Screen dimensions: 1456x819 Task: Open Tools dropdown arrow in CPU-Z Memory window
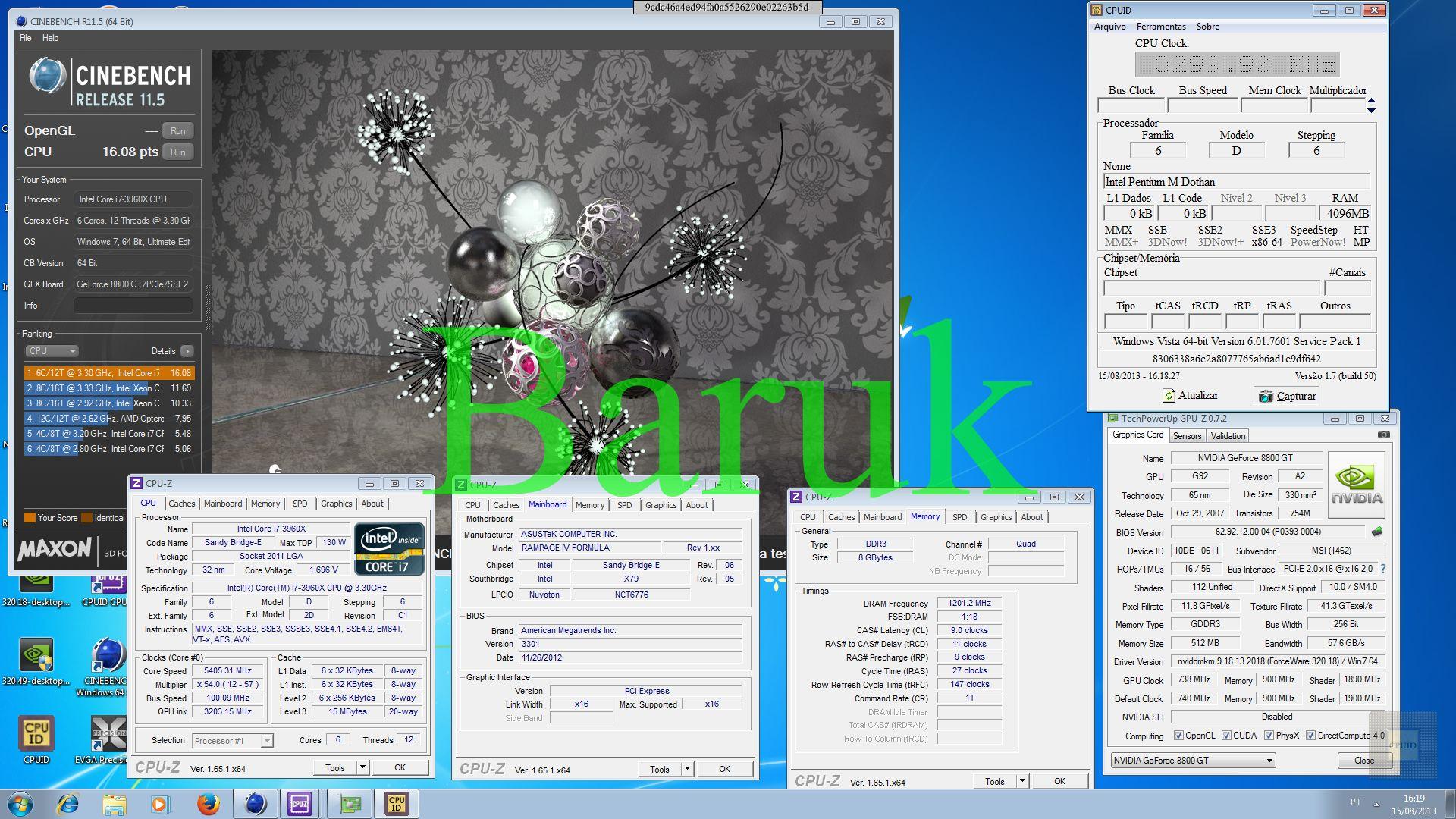click(1022, 781)
